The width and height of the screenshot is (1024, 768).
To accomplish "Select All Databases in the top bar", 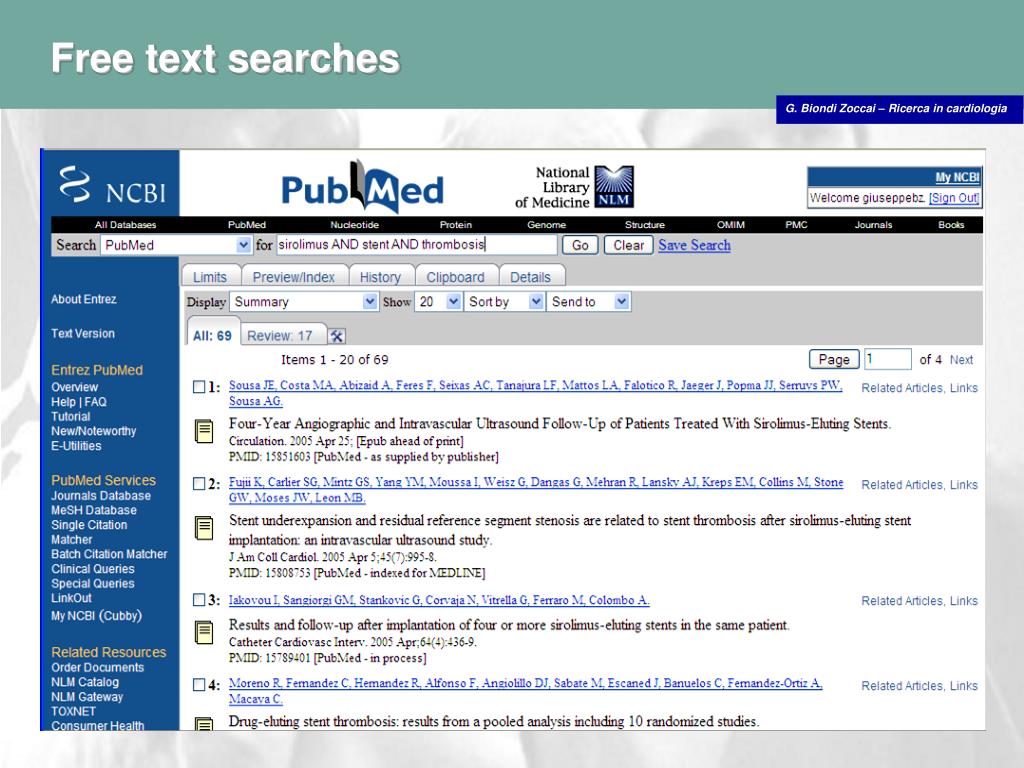I will point(125,225).
